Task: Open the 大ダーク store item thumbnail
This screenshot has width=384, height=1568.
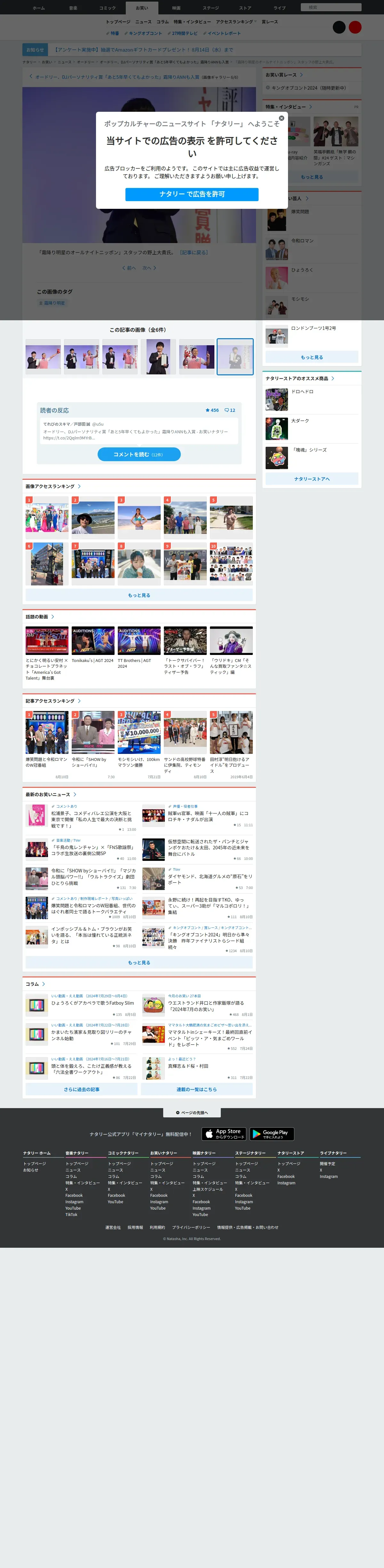Action: pos(277,429)
